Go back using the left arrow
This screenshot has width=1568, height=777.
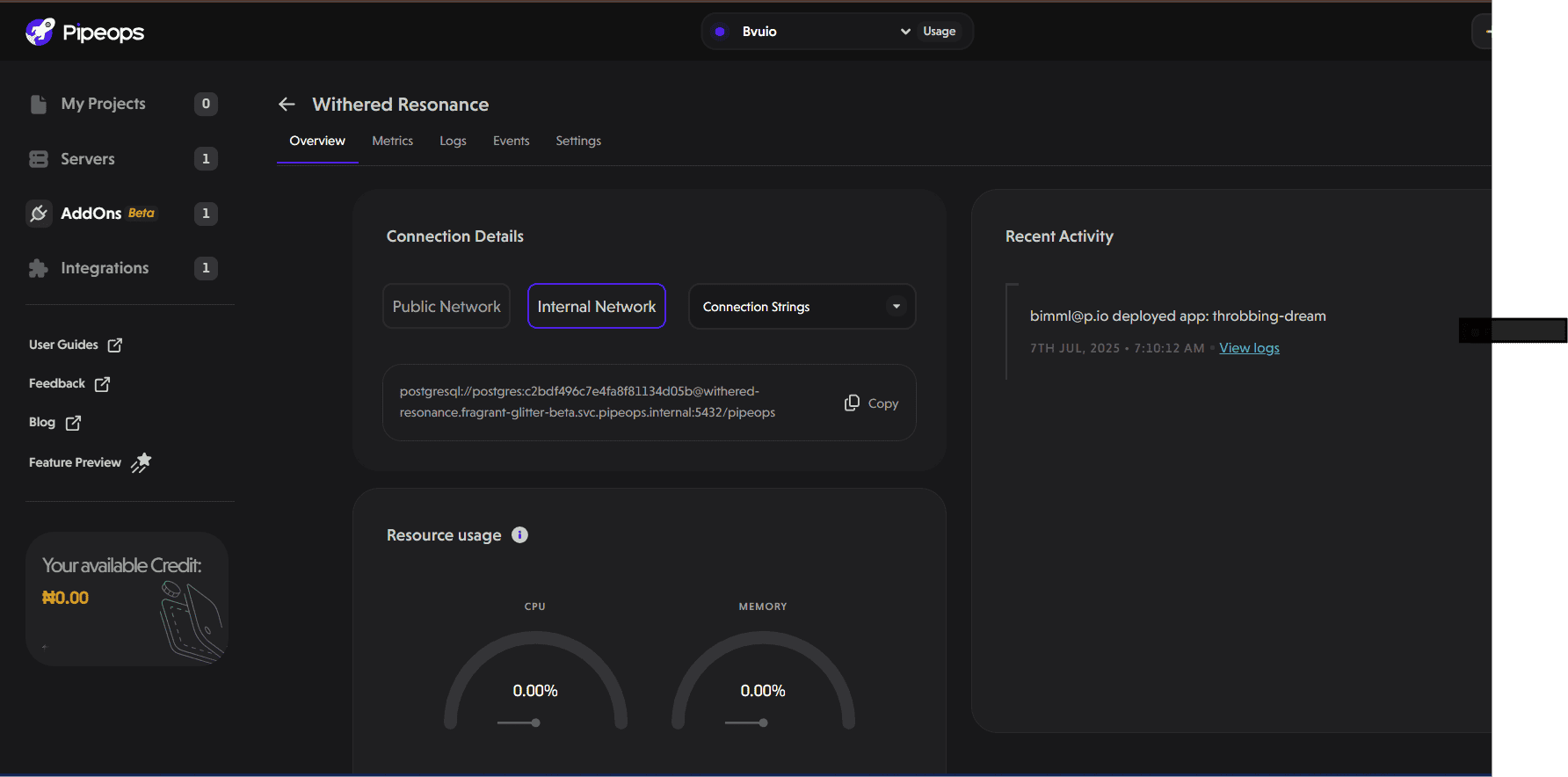(287, 105)
